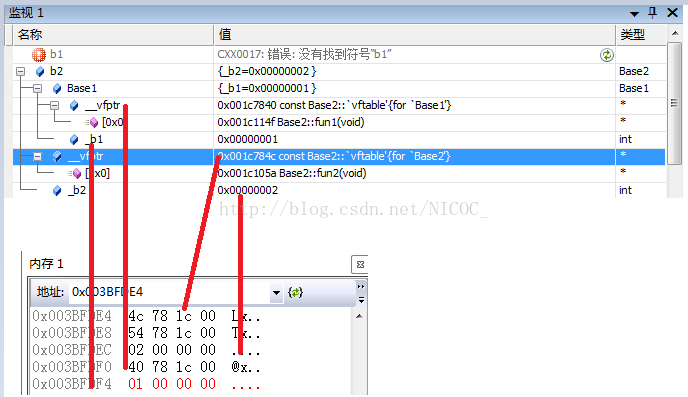This screenshot has height=397, width=688.
Task: Click the Watch 1 panel title
Action: [26, 13]
